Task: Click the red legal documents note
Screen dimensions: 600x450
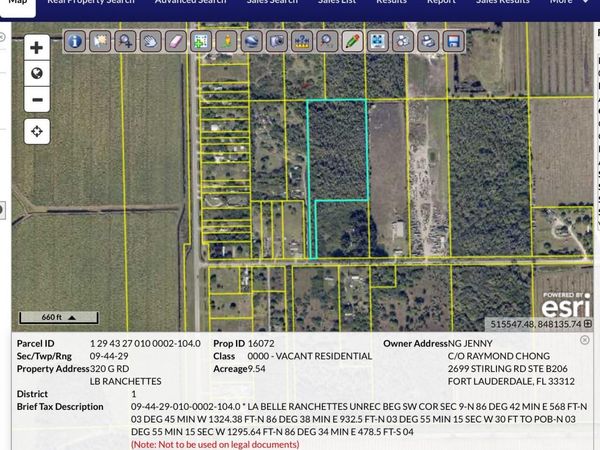Action: pyautogui.click(x=215, y=444)
